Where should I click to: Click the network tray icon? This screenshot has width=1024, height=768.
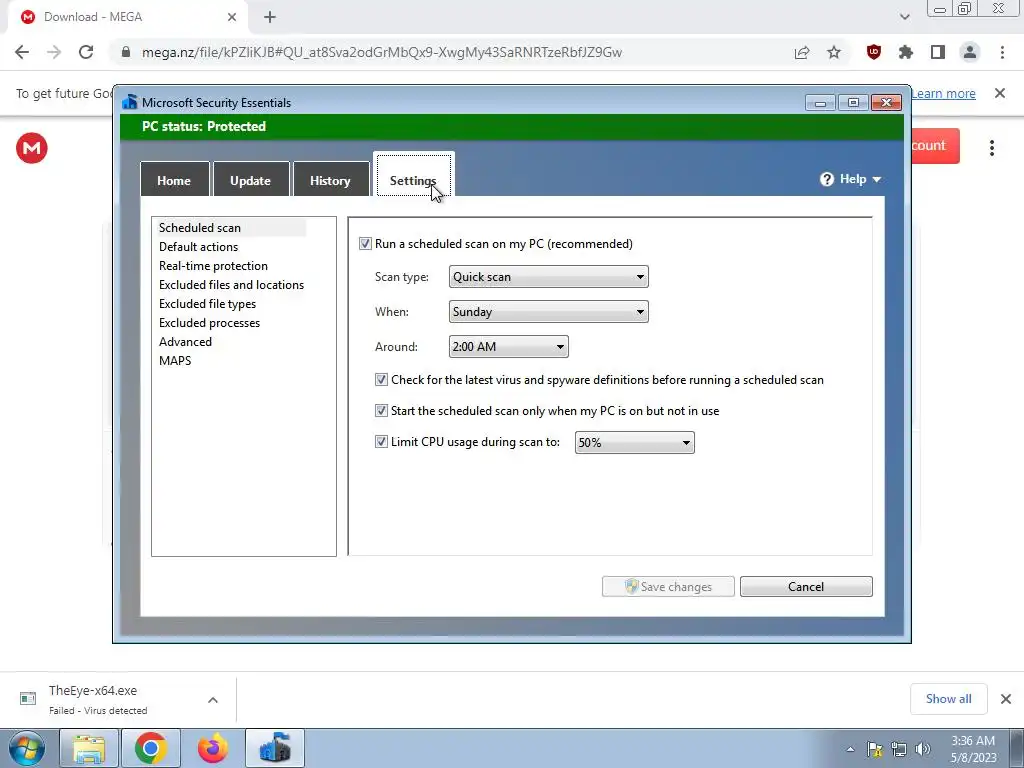(x=899, y=749)
